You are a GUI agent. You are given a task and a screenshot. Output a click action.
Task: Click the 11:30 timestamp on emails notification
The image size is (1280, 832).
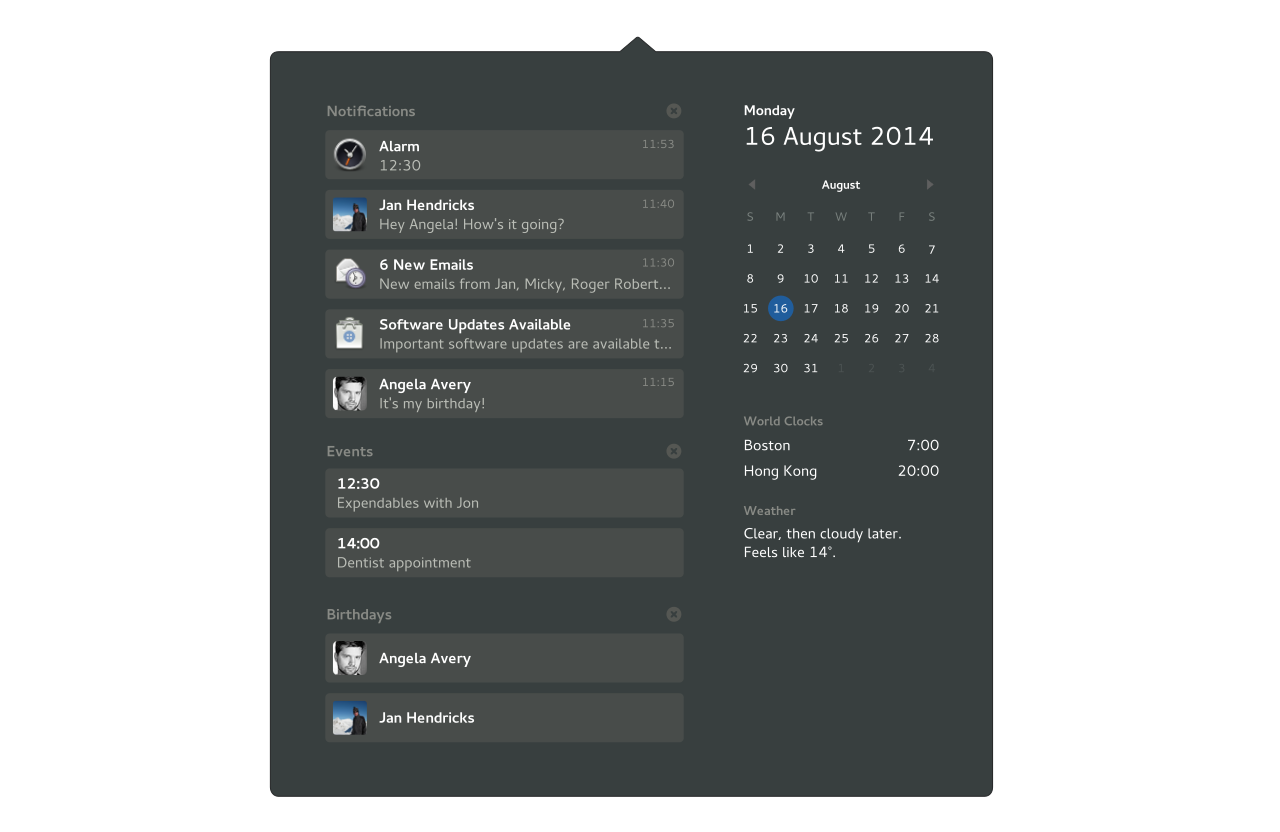[658, 263]
